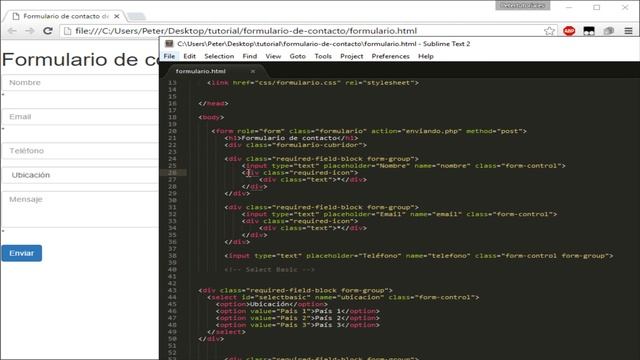The width and height of the screenshot is (640, 360).
Task: Click the formulario-cubridor div code line
Action: pos(296,145)
